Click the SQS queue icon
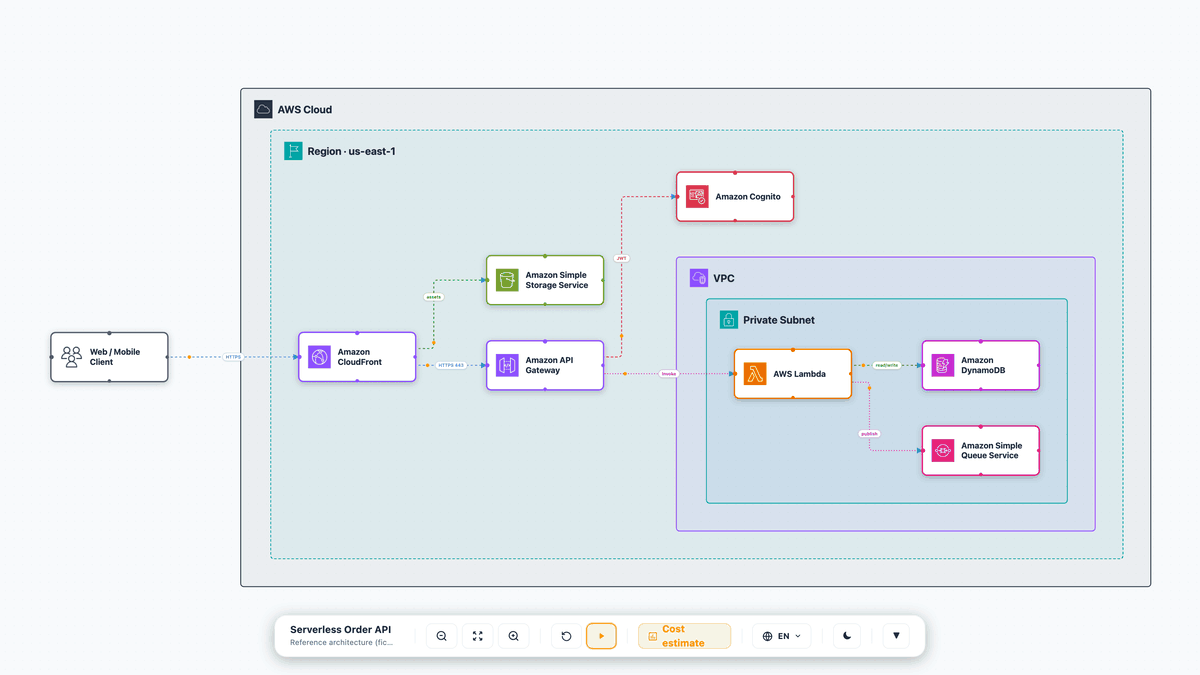 tap(943, 451)
